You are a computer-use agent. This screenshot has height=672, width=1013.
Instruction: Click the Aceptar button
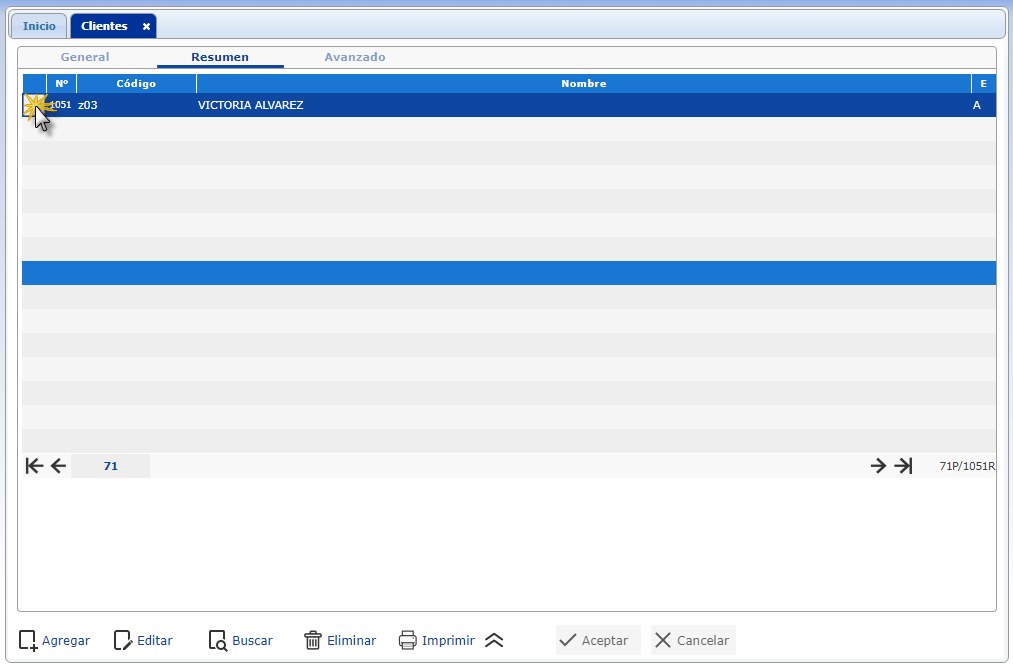[x=598, y=640]
